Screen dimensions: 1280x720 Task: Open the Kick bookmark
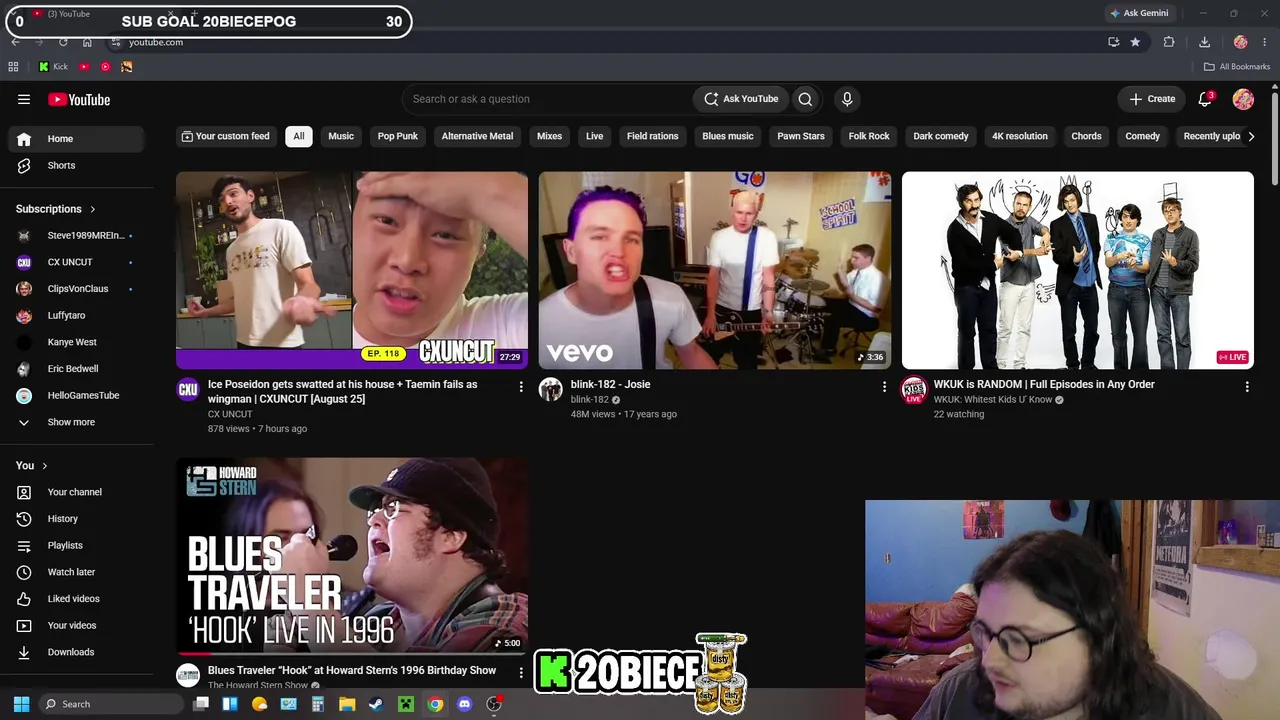53,67
